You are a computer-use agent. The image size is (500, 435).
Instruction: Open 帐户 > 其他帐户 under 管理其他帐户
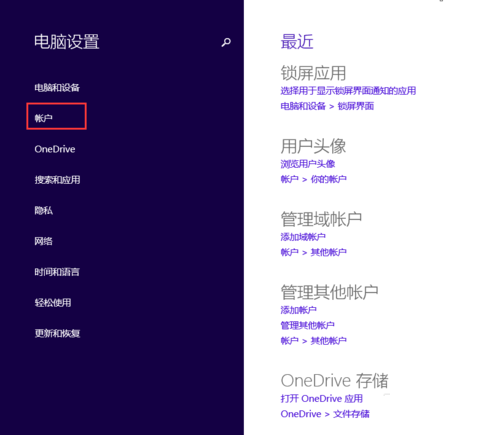313,340
